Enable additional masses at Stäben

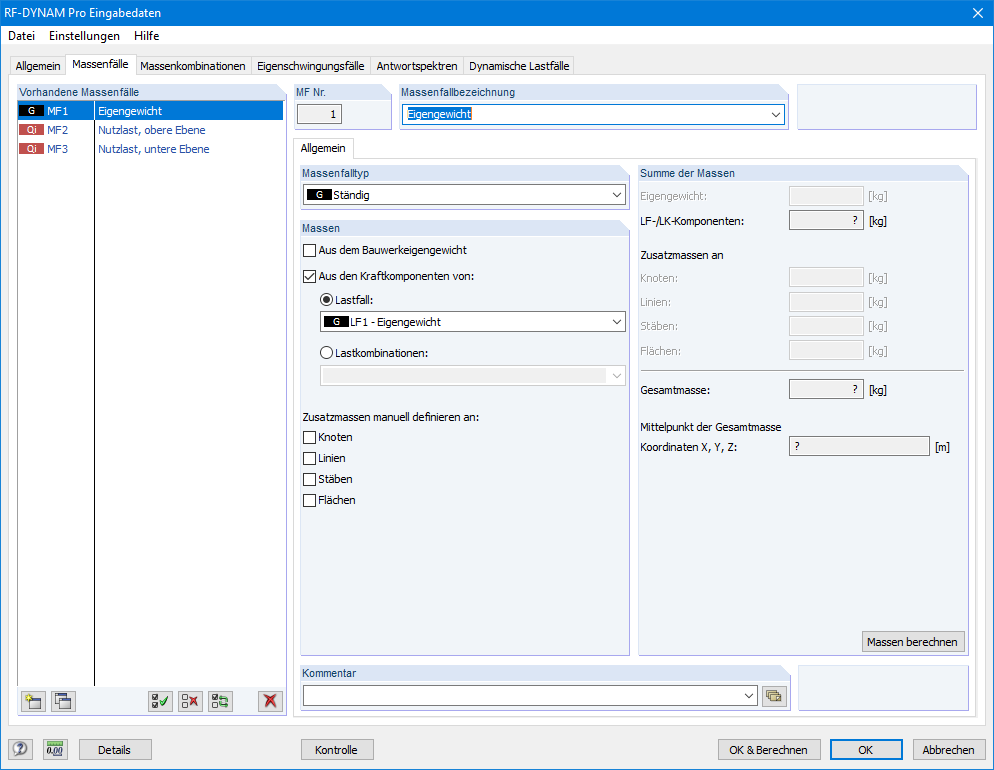tap(309, 479)
